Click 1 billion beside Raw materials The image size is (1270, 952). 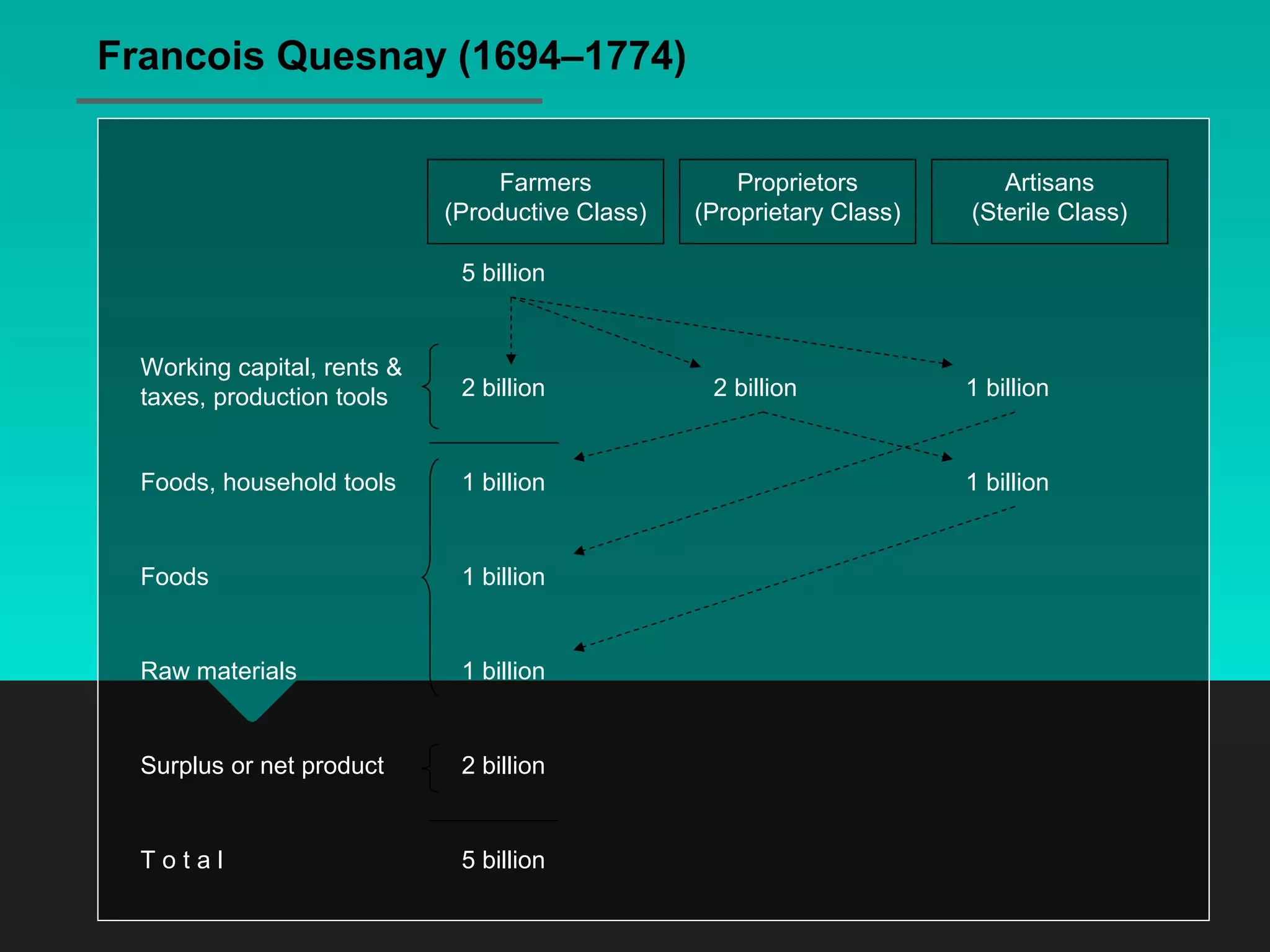pyautogui.click(x=504, y=671)
